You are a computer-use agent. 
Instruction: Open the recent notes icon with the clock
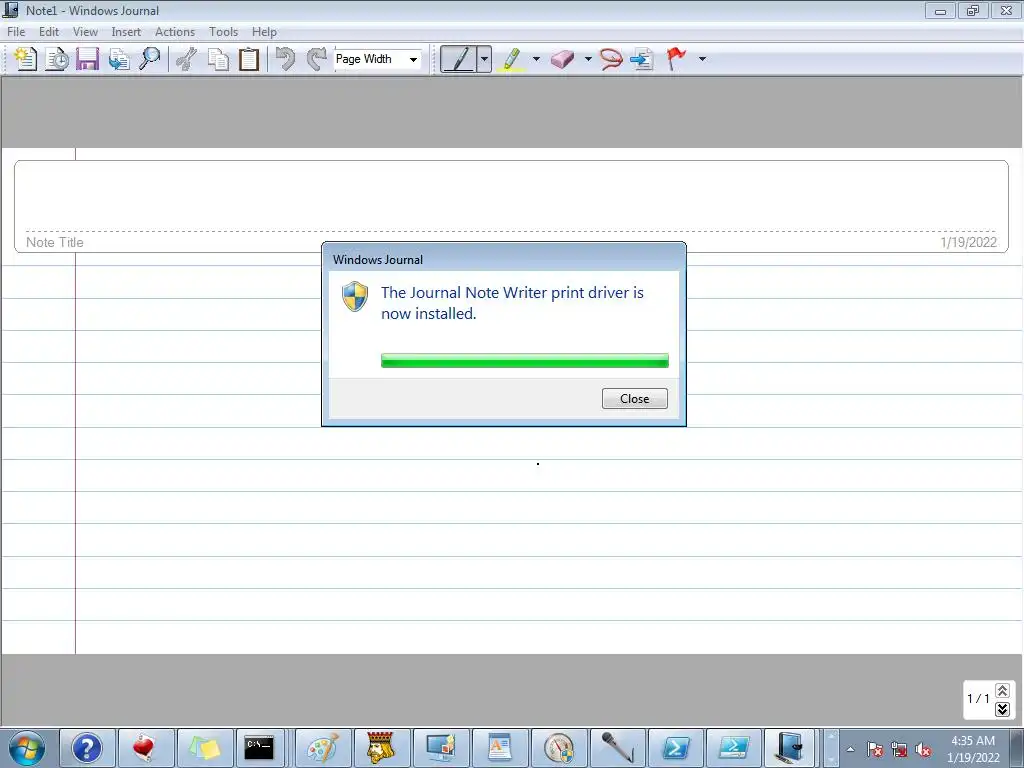pos(57,59)
